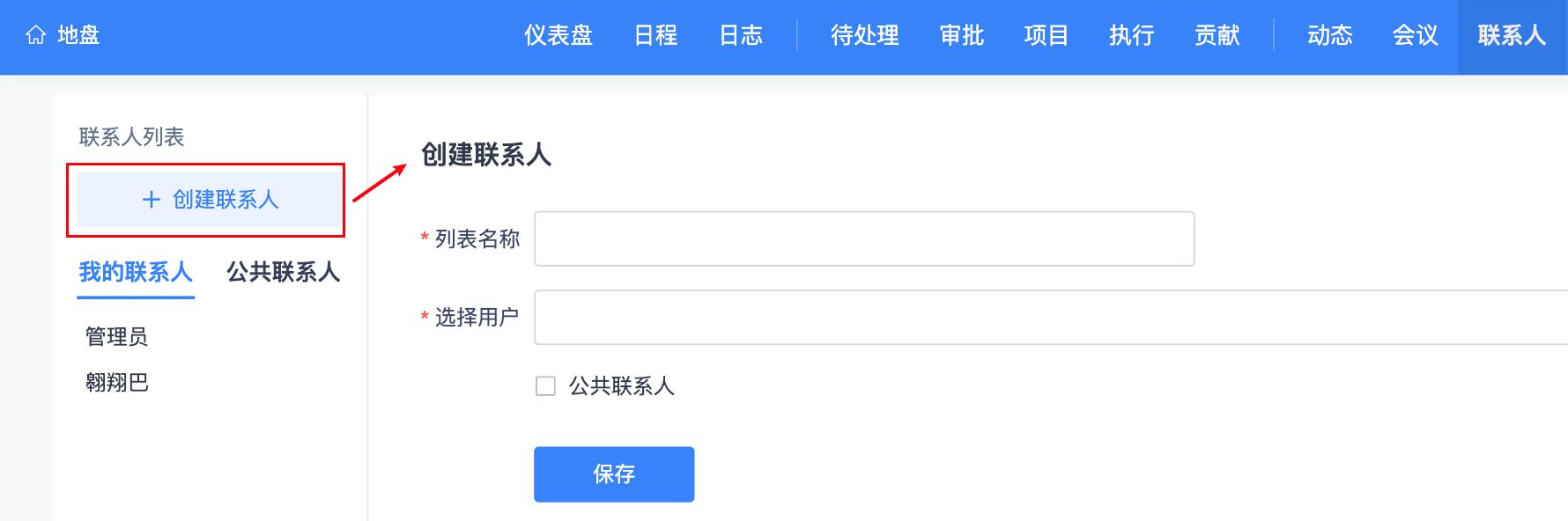
Task: Switch to 公共联系人 tab
Action: [283, 273]
